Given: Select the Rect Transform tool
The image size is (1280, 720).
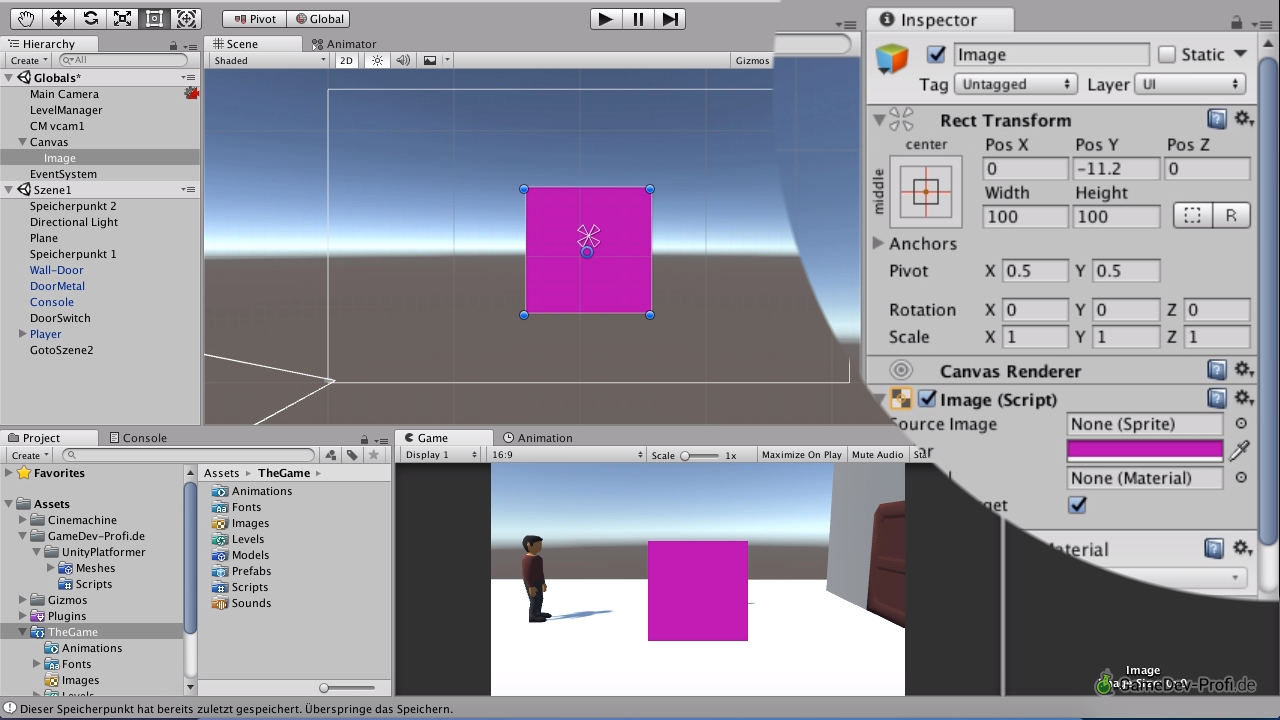Looking at the screenshot, I should click(x=154, y=18).
